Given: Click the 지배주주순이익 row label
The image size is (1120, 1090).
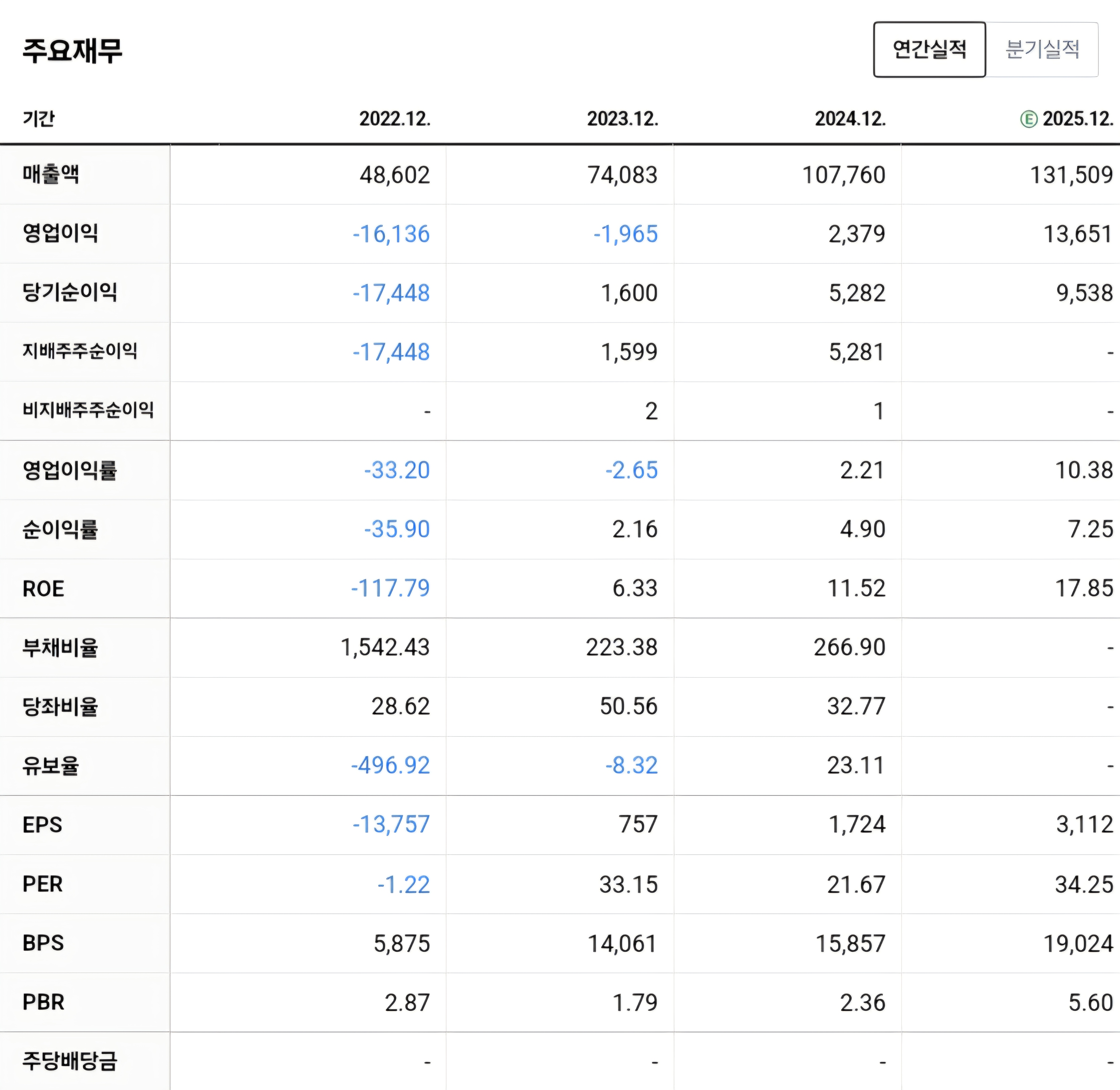Looking at the screenshot, I should pyautogui.click(x=80, y=351).
